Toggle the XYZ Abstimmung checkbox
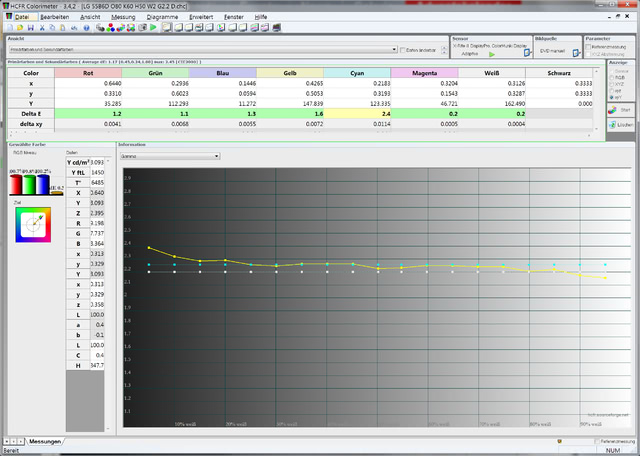The width and height of the screenshot is (640, 456). tap(588, 54)
